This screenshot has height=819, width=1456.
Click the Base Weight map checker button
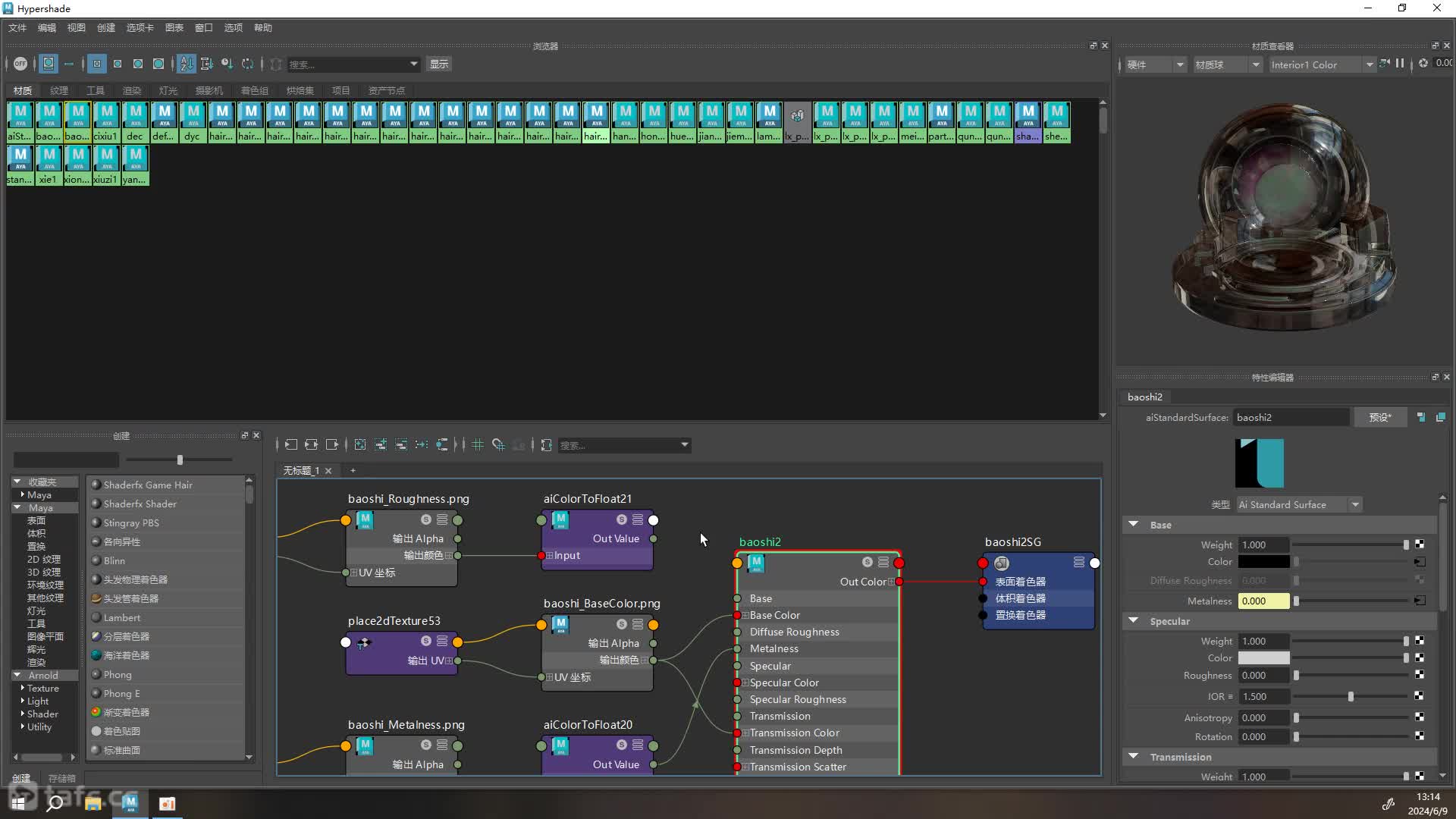(x=1420, y=544)
